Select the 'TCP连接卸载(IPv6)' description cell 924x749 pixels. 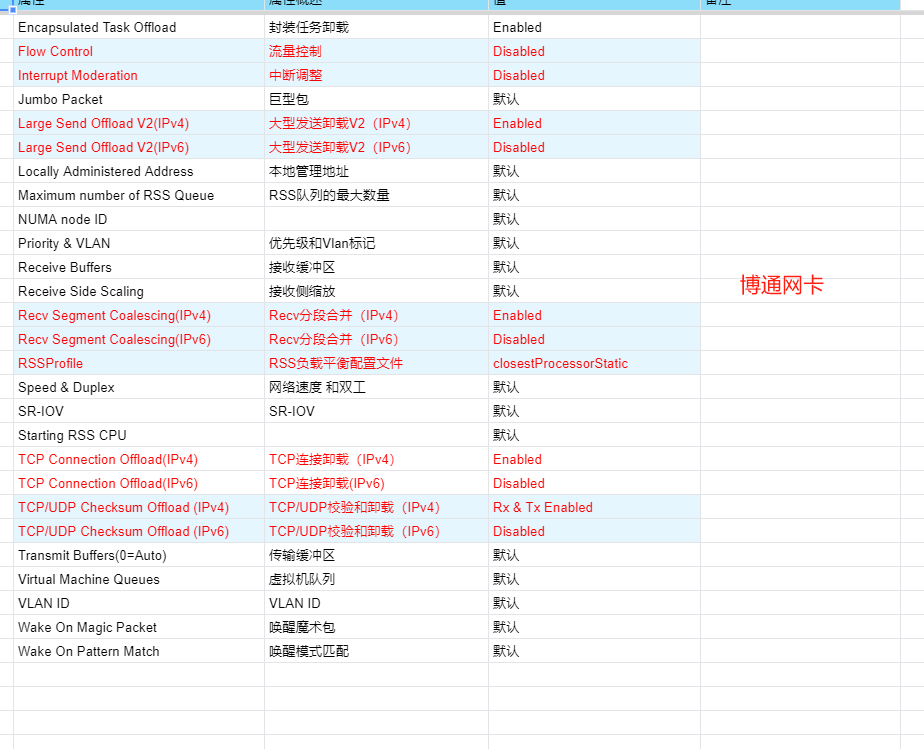(377, 483)
